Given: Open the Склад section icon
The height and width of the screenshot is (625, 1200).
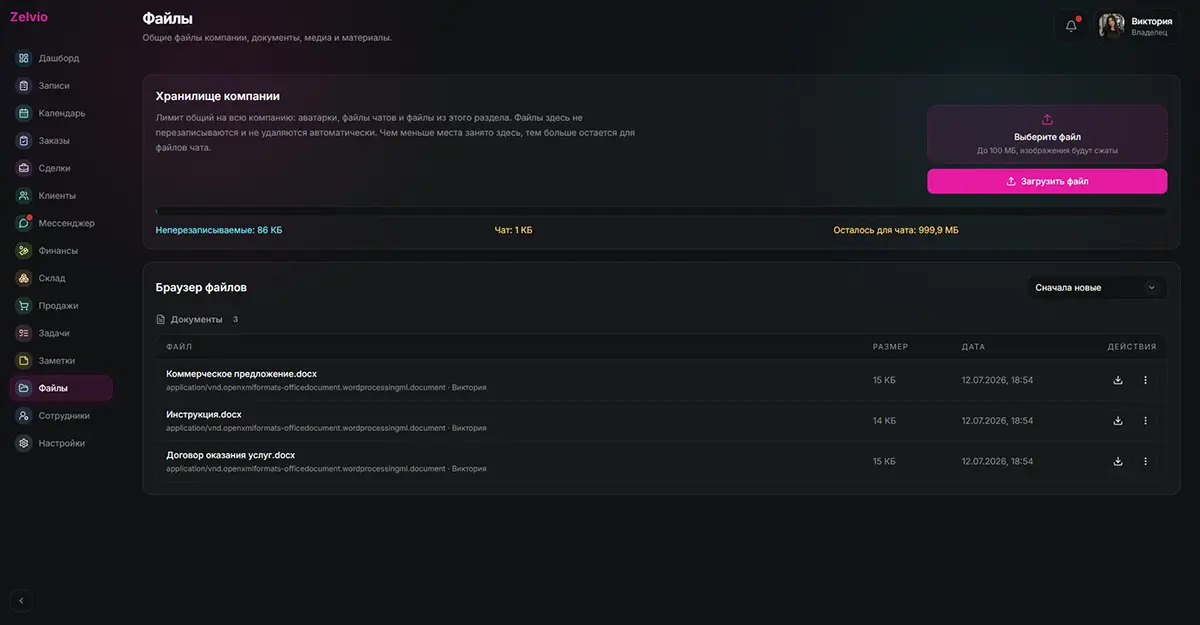Looking at the screenshot, I should click(x=23, y=278).
